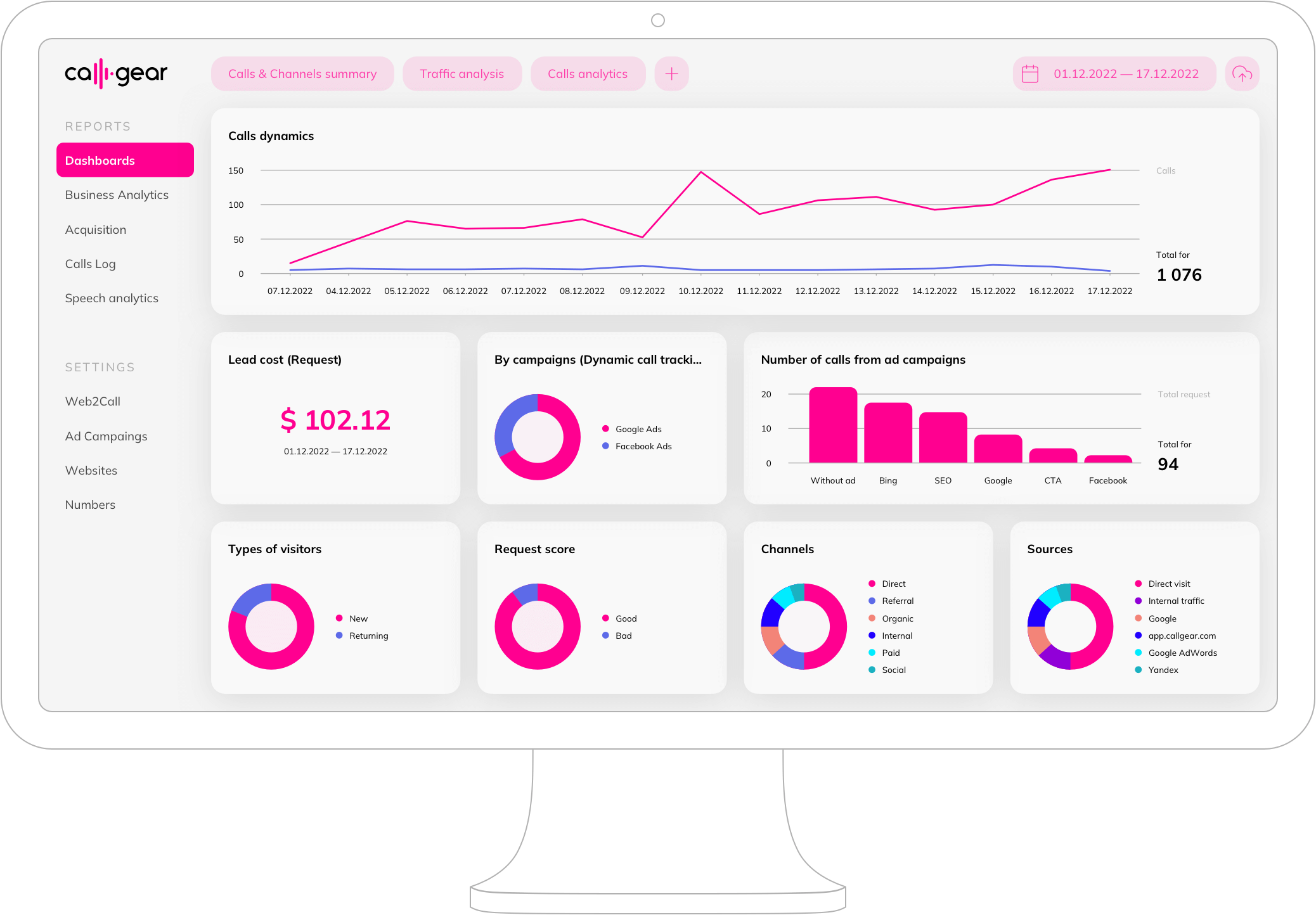Viewport: 1316px width, 915px height.
Task: Click the plus icon to add dashboard tab
Action: pos(671,74)
